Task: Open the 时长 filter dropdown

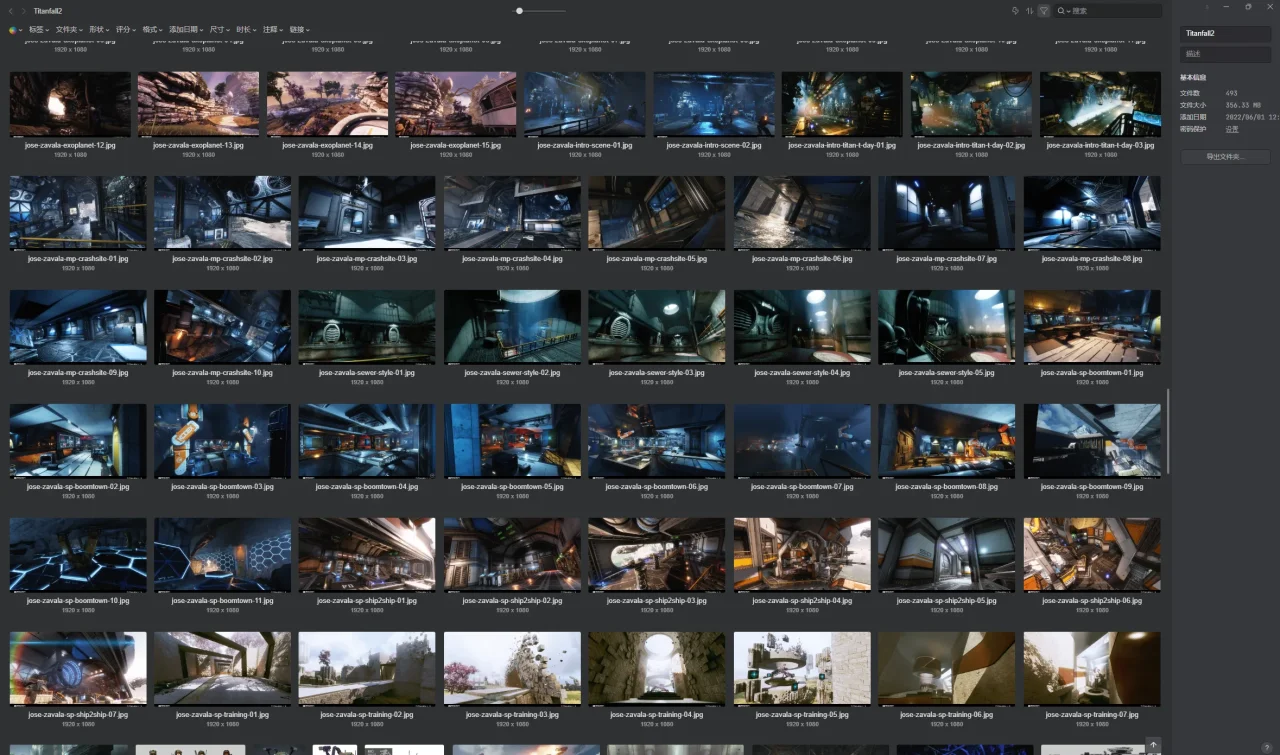Action: tap(247, 30)
